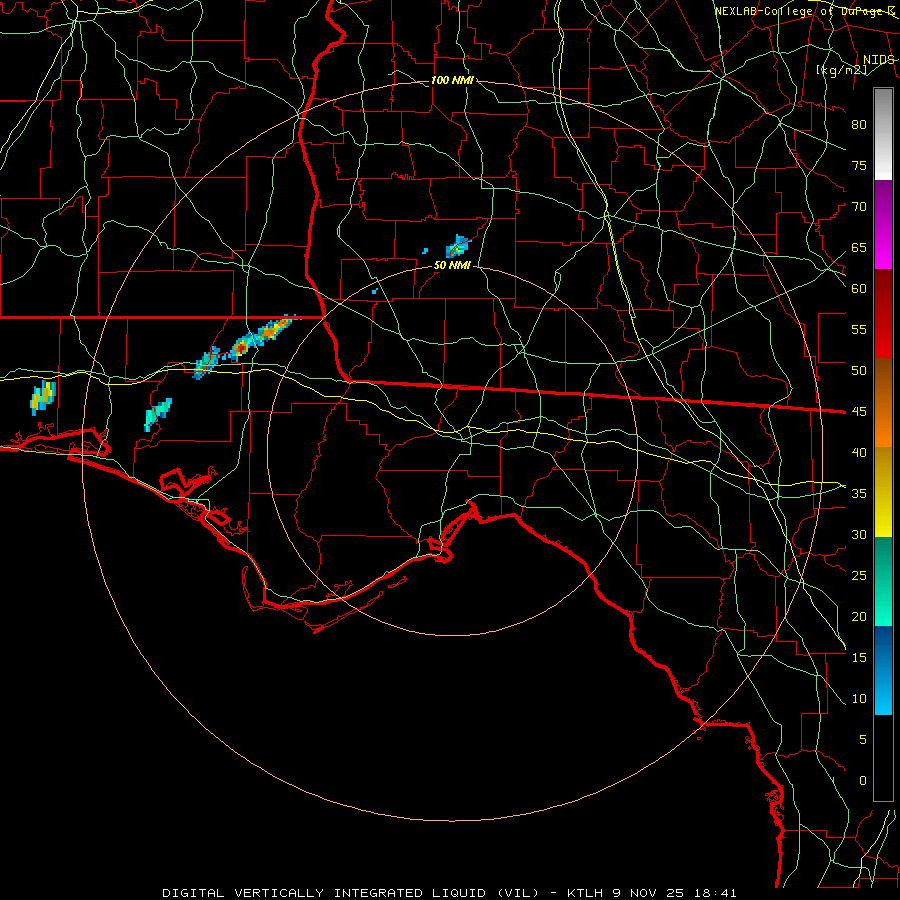Click the 30 value on the color scale
This screenshot has height=900, width=900.
point(859,535)
